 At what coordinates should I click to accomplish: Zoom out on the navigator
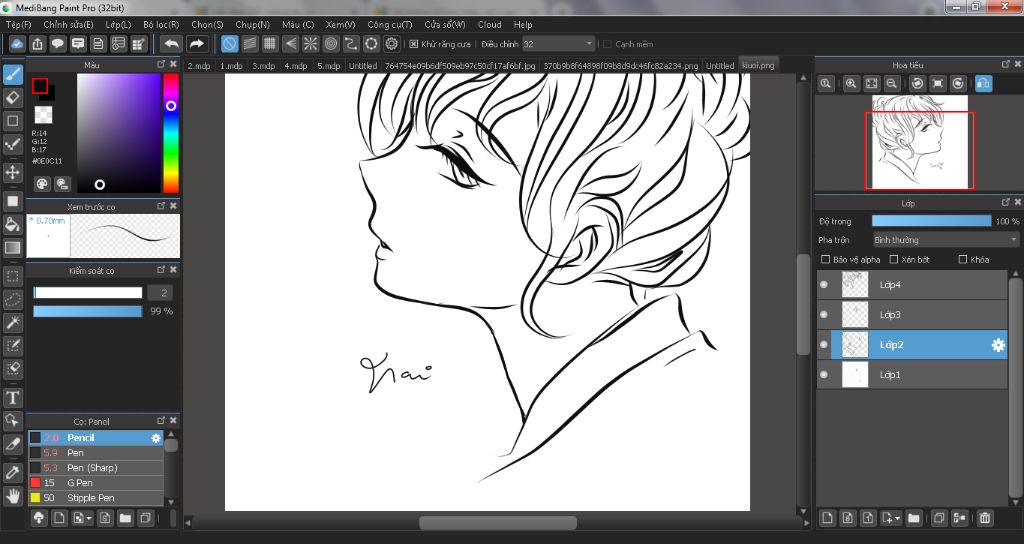tap(891, 84)
